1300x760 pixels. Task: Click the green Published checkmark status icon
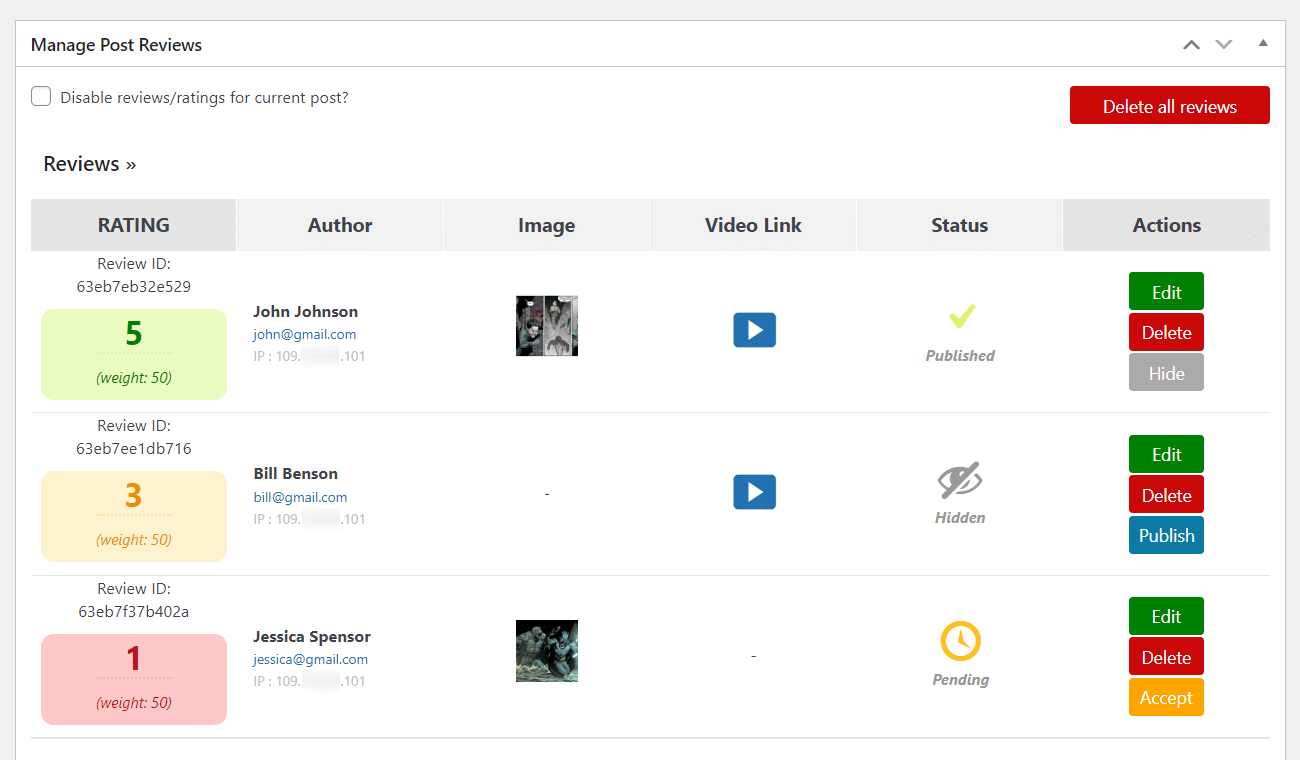click(962, 317)
